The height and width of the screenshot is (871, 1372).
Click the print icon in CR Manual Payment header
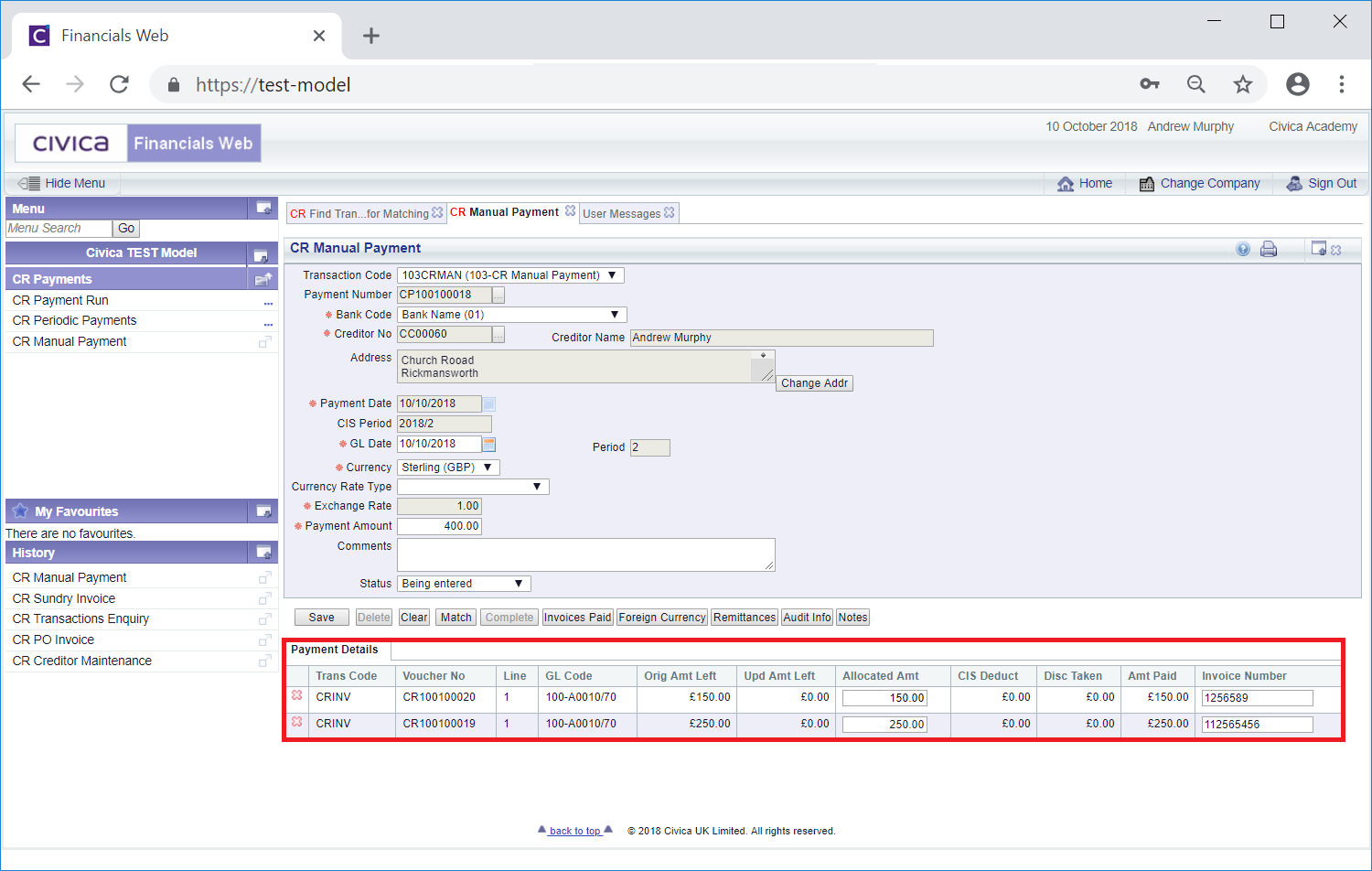[1269, 249]
